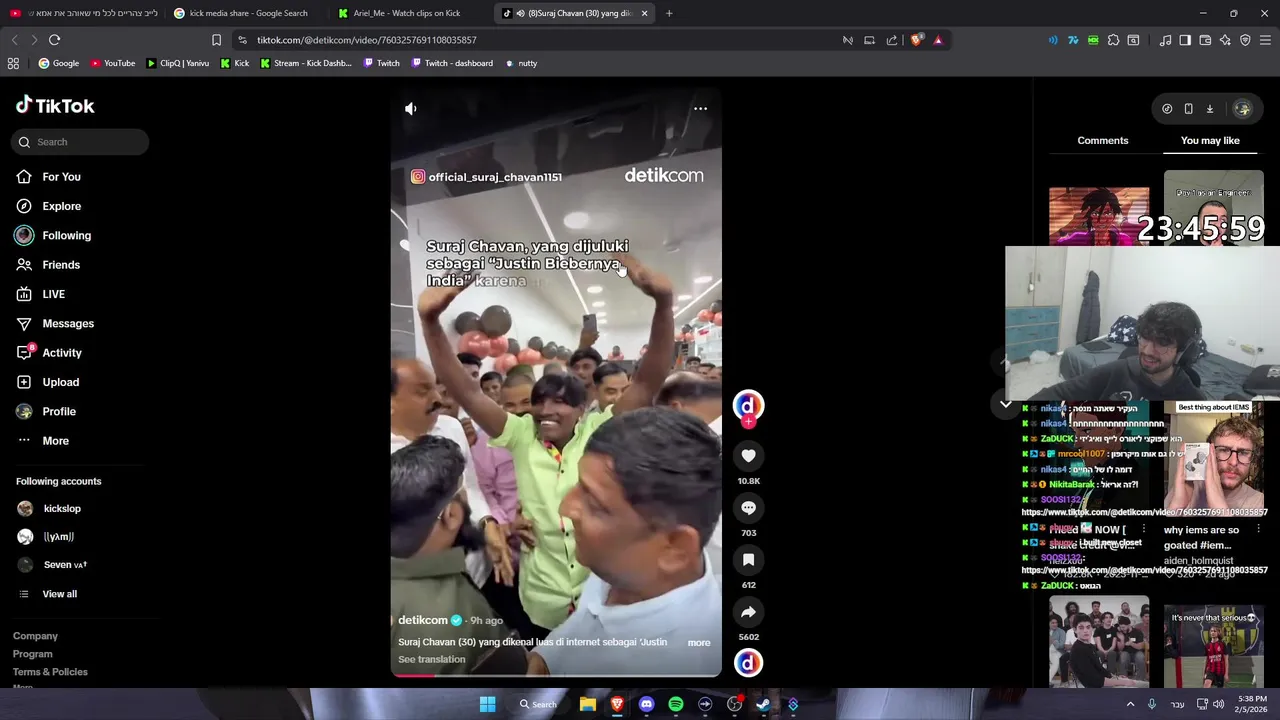Click the share page icon in address bar
This screenshot has height=720, width=1280.
pyautogui.click(x=891, y=40)
